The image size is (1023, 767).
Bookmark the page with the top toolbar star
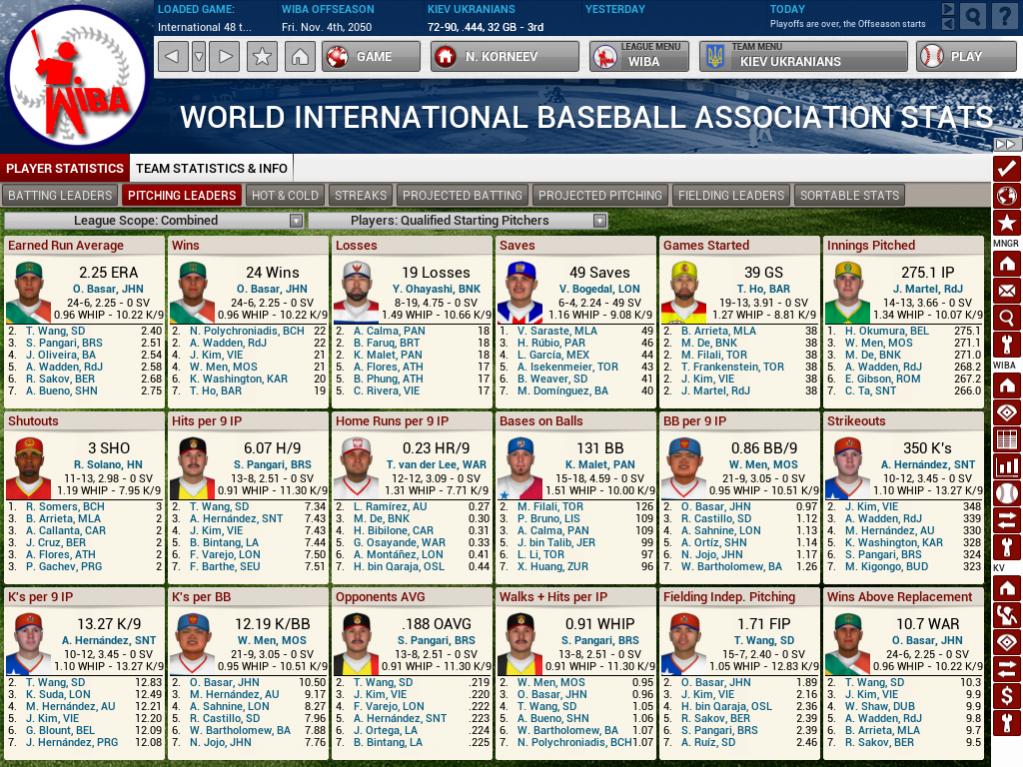[262, 56]
